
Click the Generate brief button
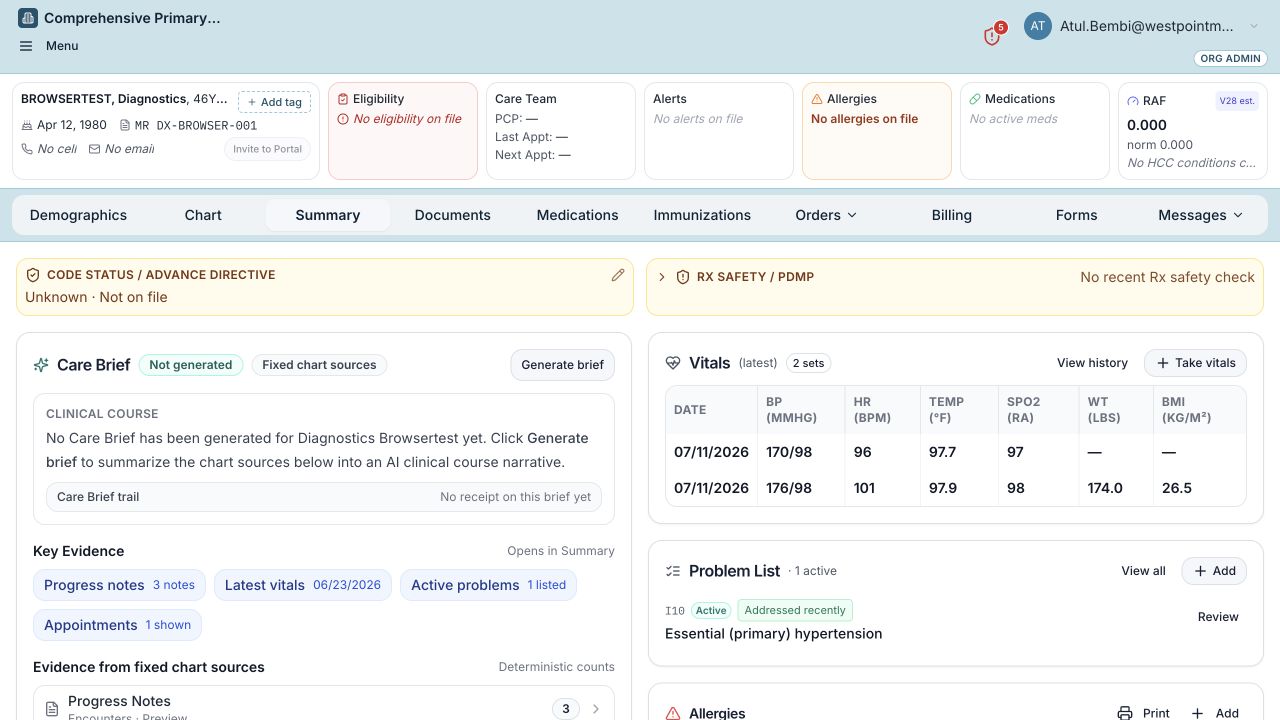563,365
